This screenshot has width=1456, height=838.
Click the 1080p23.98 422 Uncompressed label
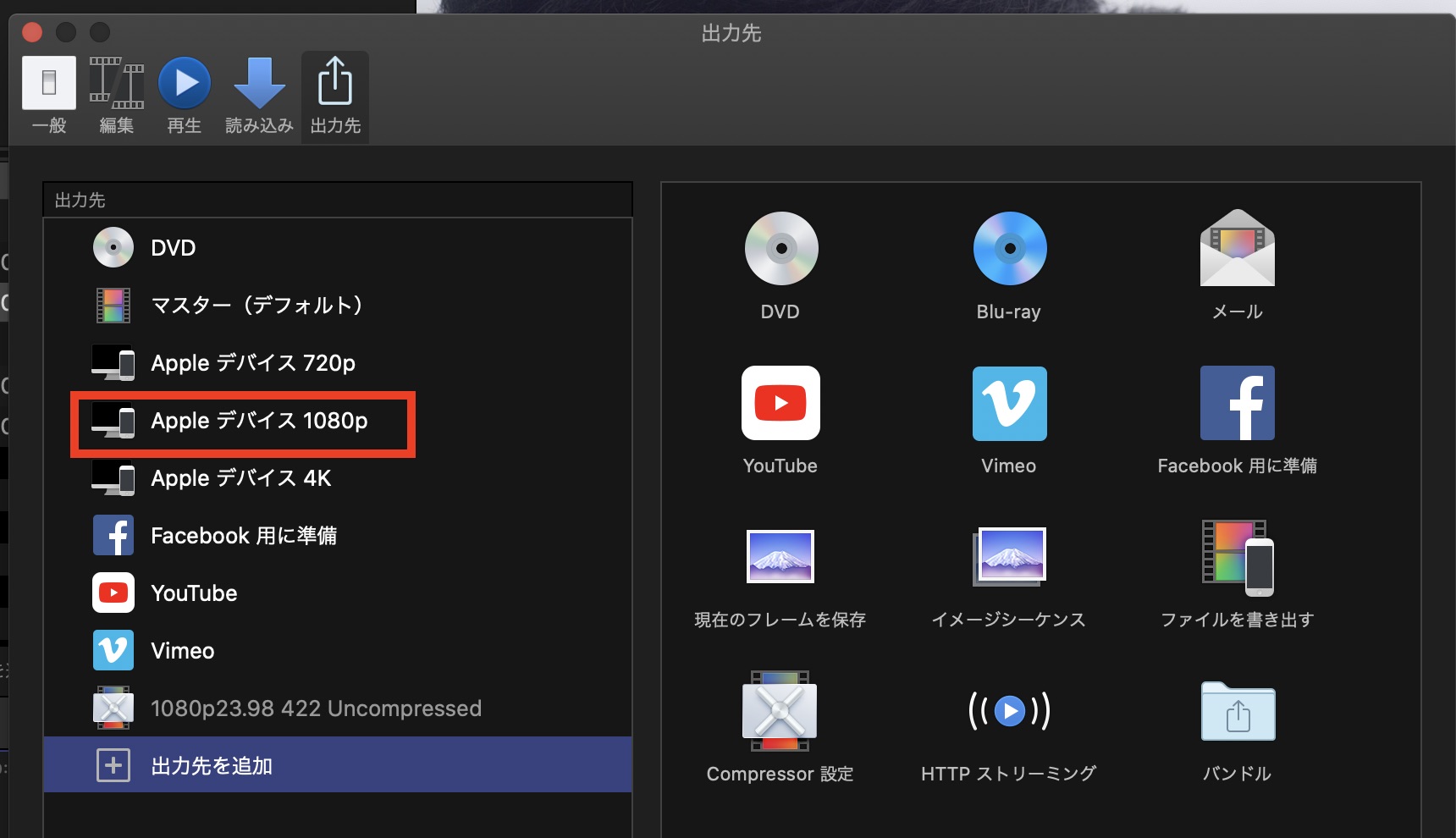(316, 708)
